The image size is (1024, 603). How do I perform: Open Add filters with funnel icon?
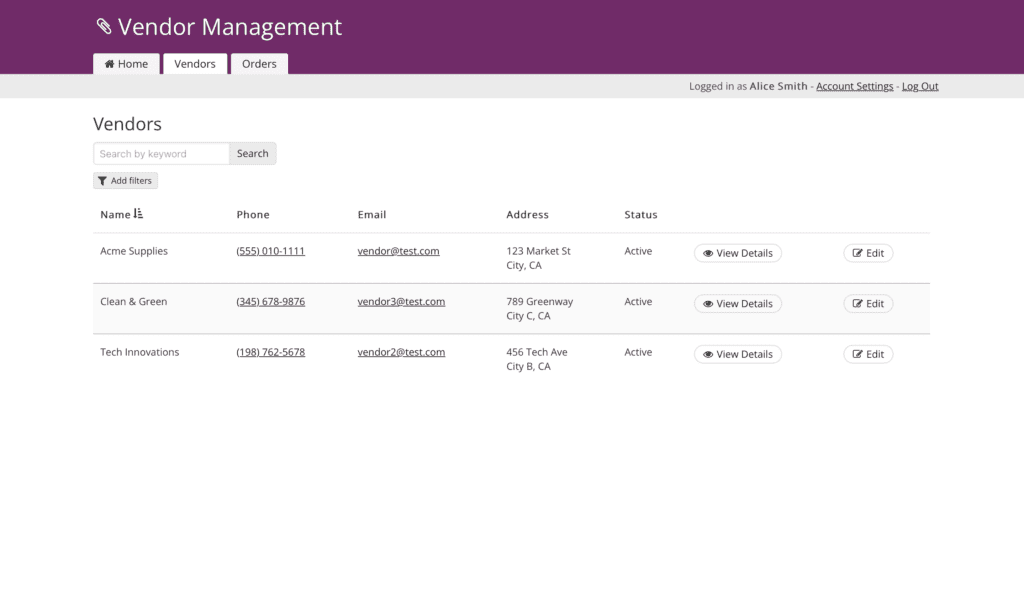pos(125,181)
